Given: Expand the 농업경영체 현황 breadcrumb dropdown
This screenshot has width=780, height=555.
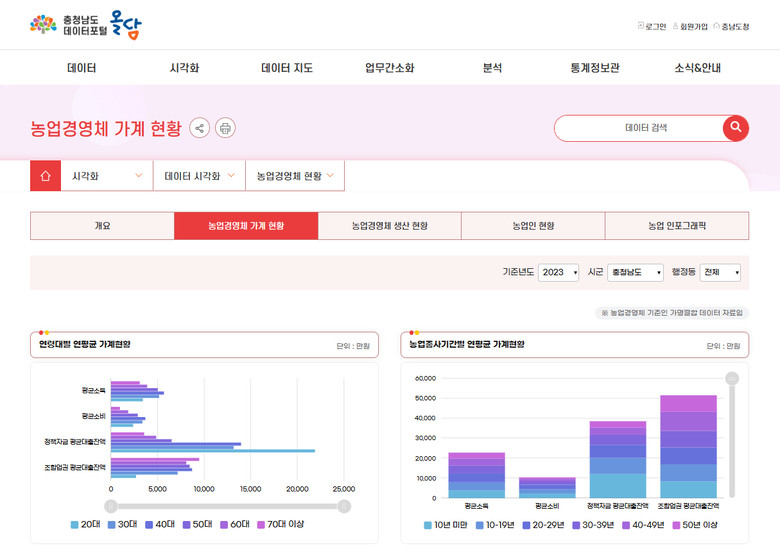Looking at the screenshot, I should 294,176.
